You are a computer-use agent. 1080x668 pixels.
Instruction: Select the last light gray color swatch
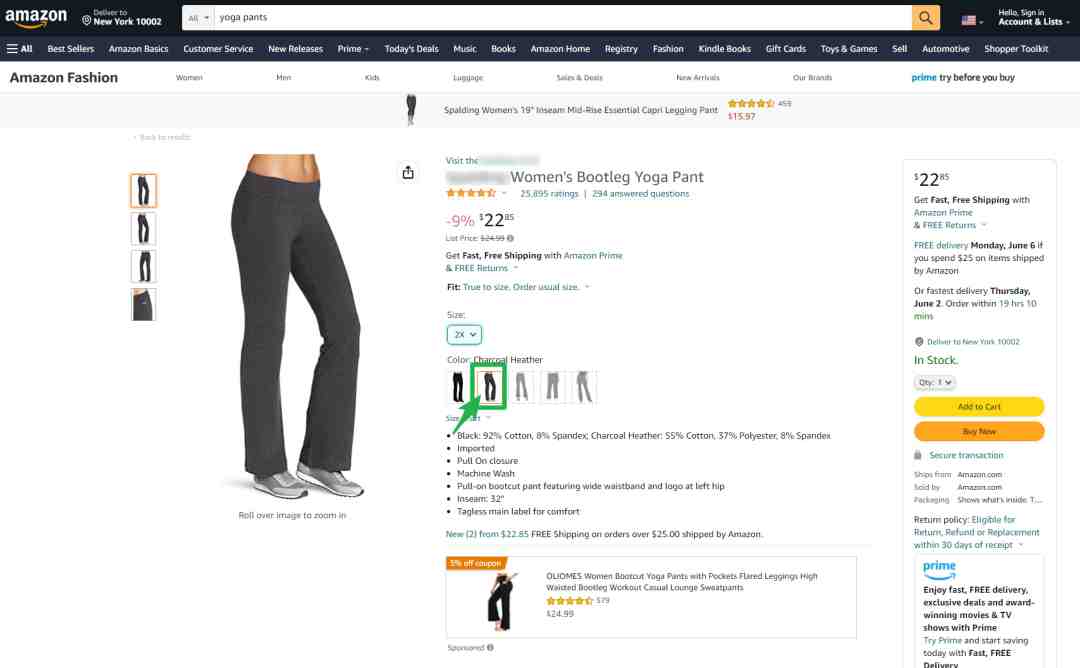tap(584, 386)
